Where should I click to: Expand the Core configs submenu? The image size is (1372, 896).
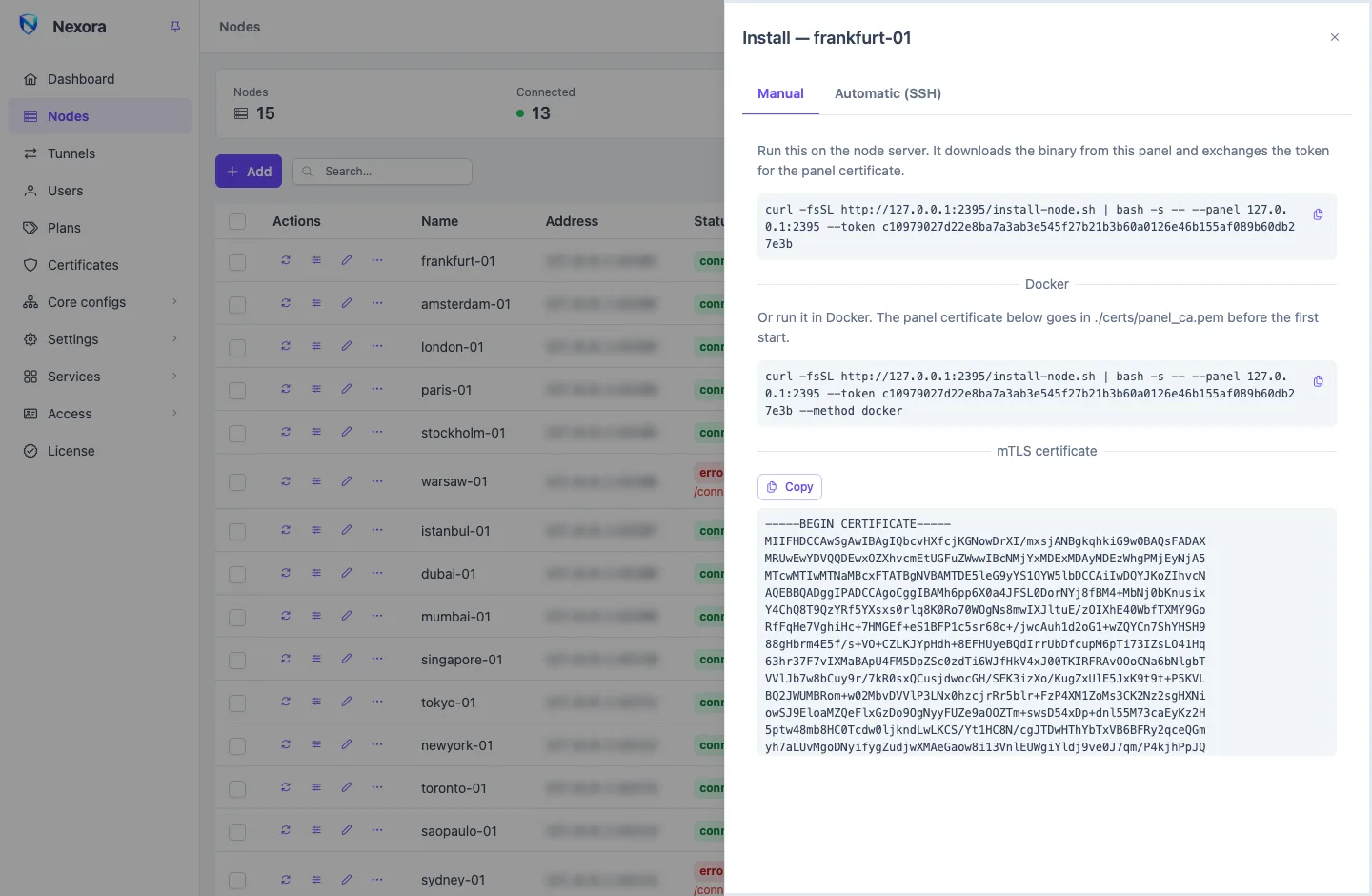99,302
